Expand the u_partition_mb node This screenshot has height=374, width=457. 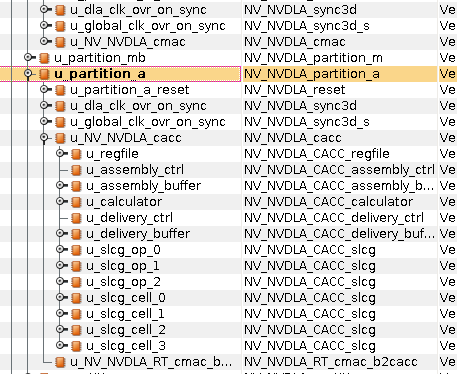tap(28, 57)
